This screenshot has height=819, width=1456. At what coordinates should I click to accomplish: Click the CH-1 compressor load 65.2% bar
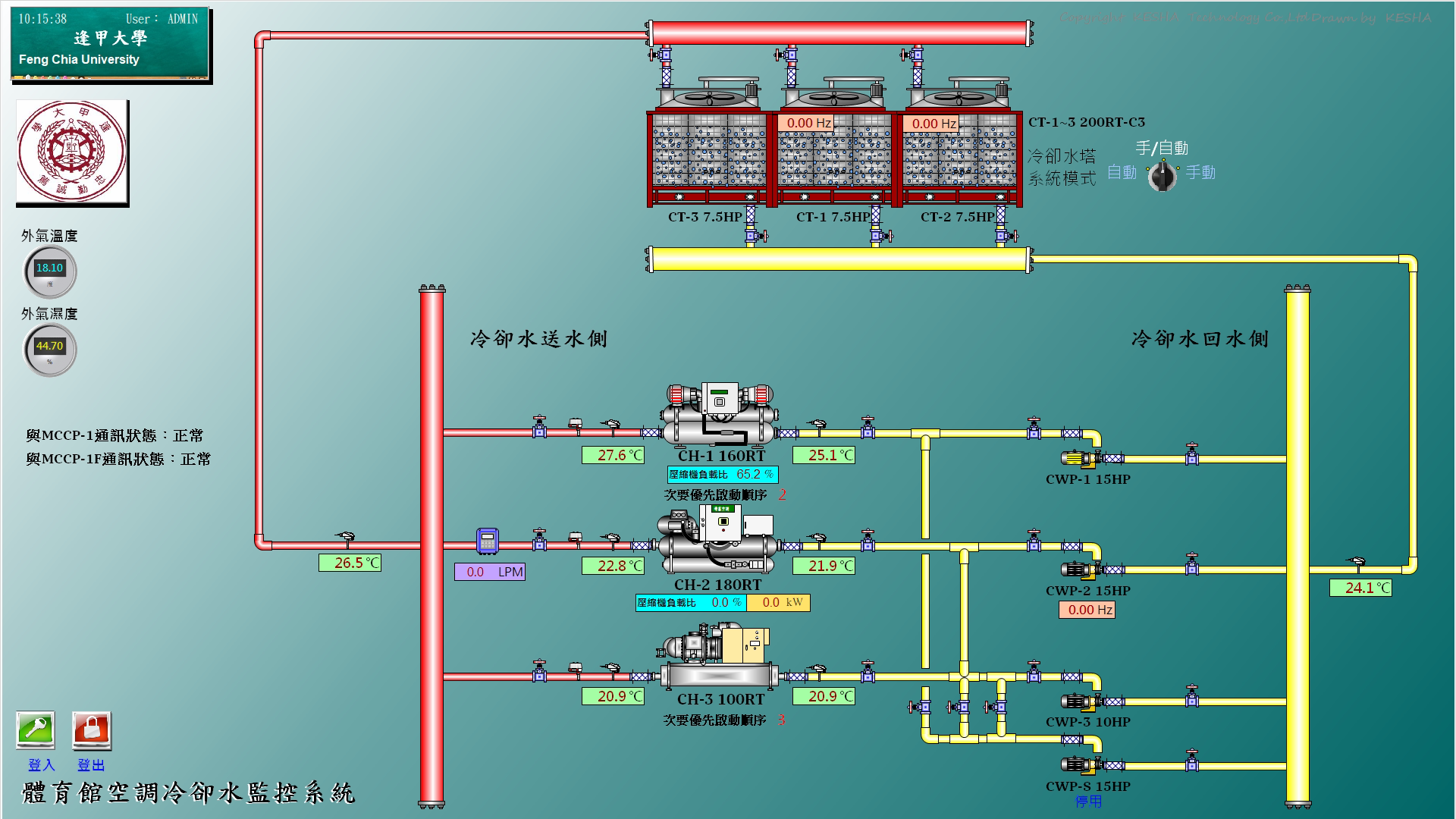pos(723,475)
